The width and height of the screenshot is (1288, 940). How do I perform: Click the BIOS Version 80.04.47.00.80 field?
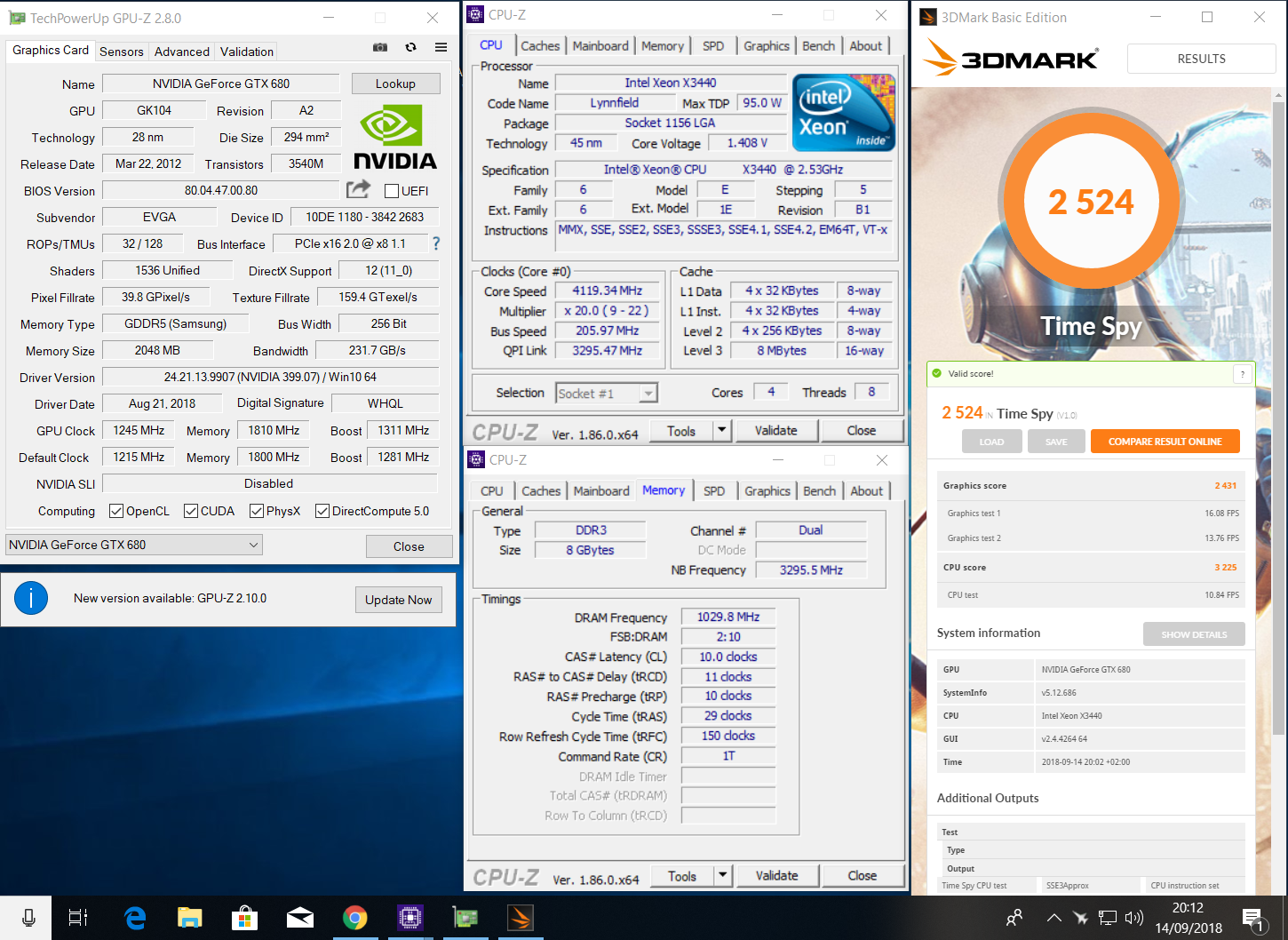221,190
